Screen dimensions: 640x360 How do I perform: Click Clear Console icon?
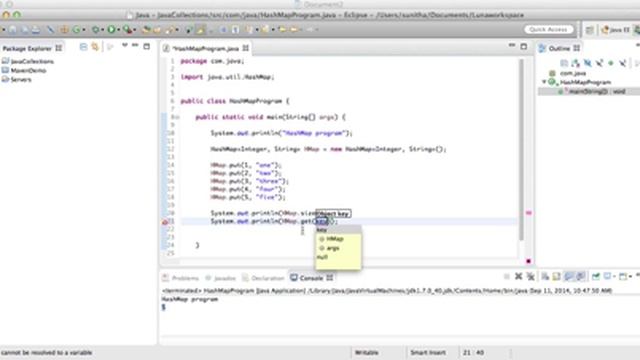545,277
